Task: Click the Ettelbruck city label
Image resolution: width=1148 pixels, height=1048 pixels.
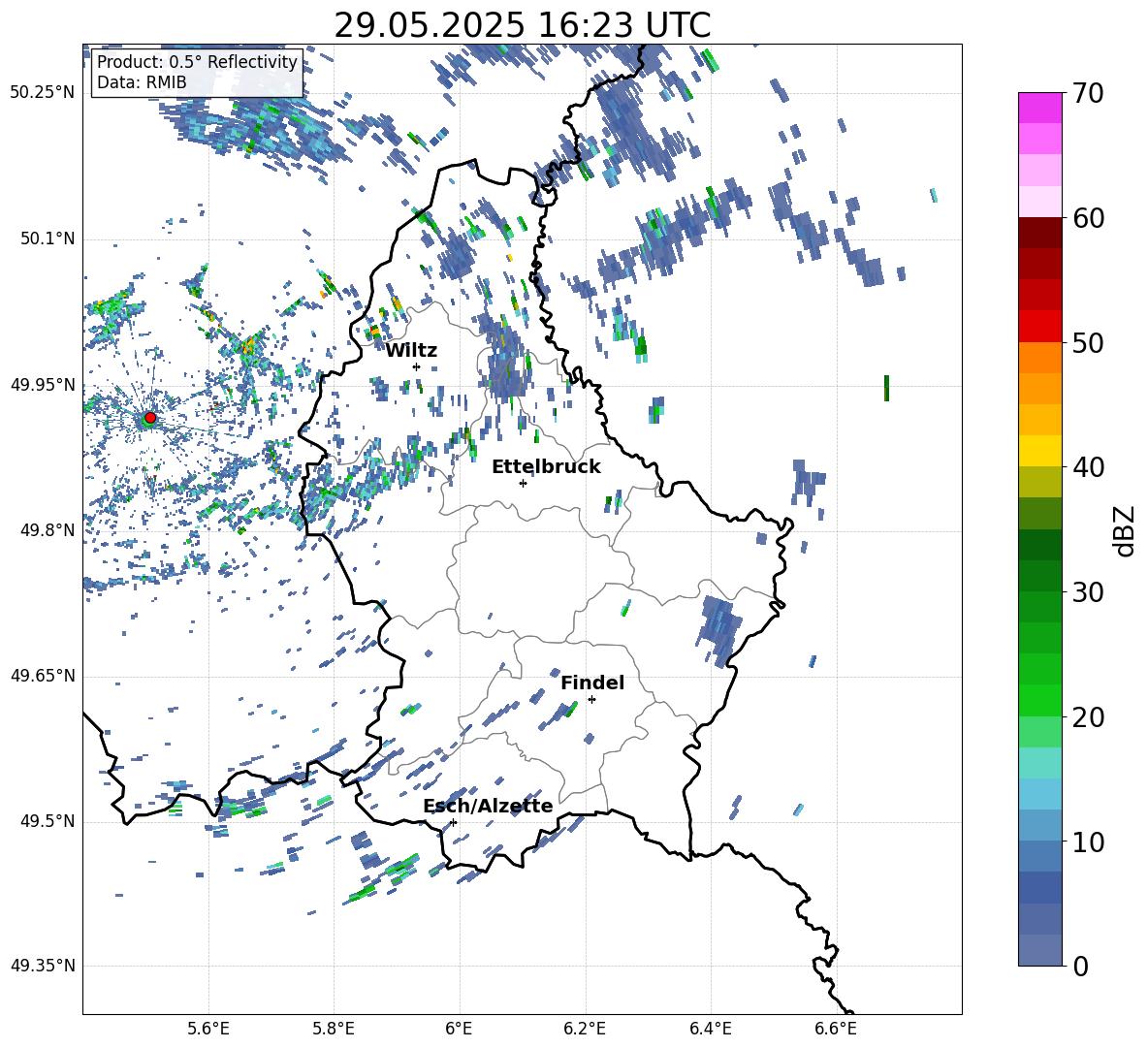Action: click(546, 467)
